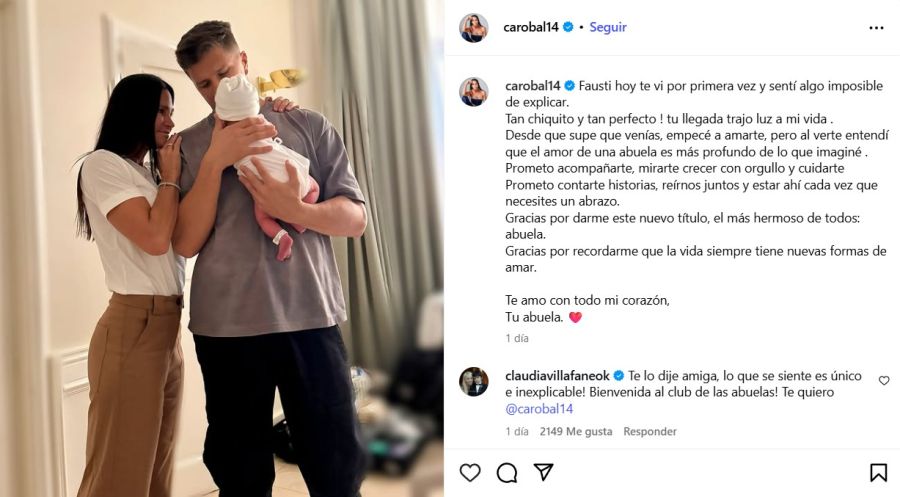Screen dimensions: 900x497
Task: Open claudiavillafaneok username link
Action: [x=557, y=376]
